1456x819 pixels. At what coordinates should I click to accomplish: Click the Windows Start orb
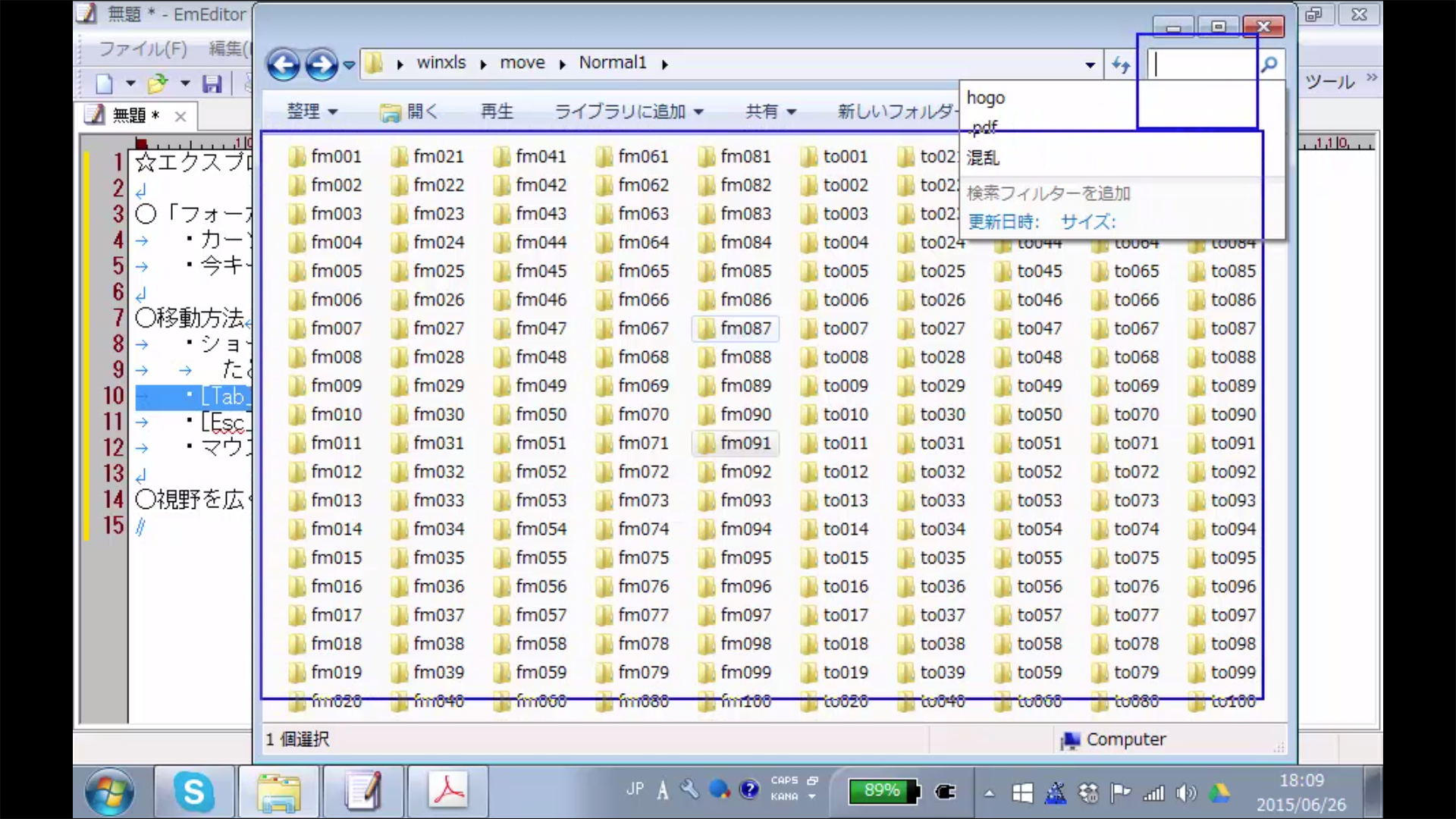pyautogui.click(x=110, y=792)
